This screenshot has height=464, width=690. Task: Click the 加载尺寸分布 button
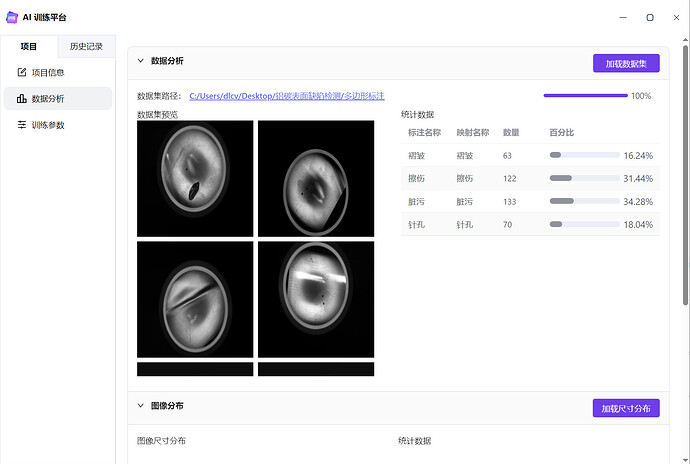[626, 408]
